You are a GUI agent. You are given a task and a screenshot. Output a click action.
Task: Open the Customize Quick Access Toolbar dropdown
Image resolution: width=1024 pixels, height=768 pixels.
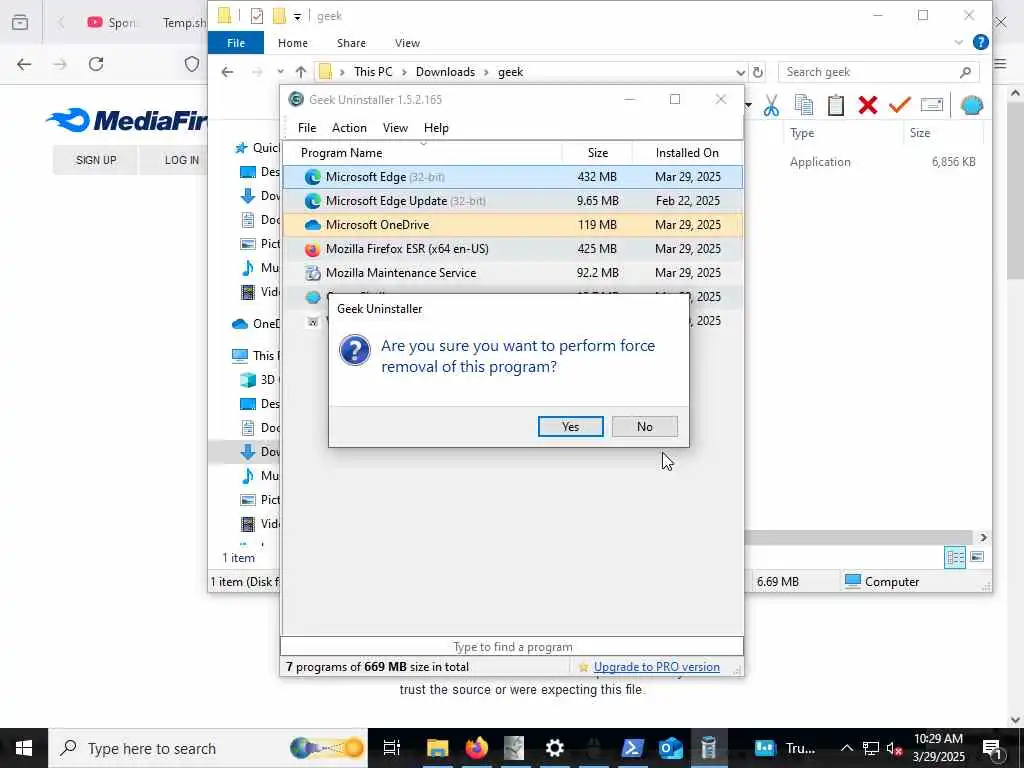[x=297, y=16]
